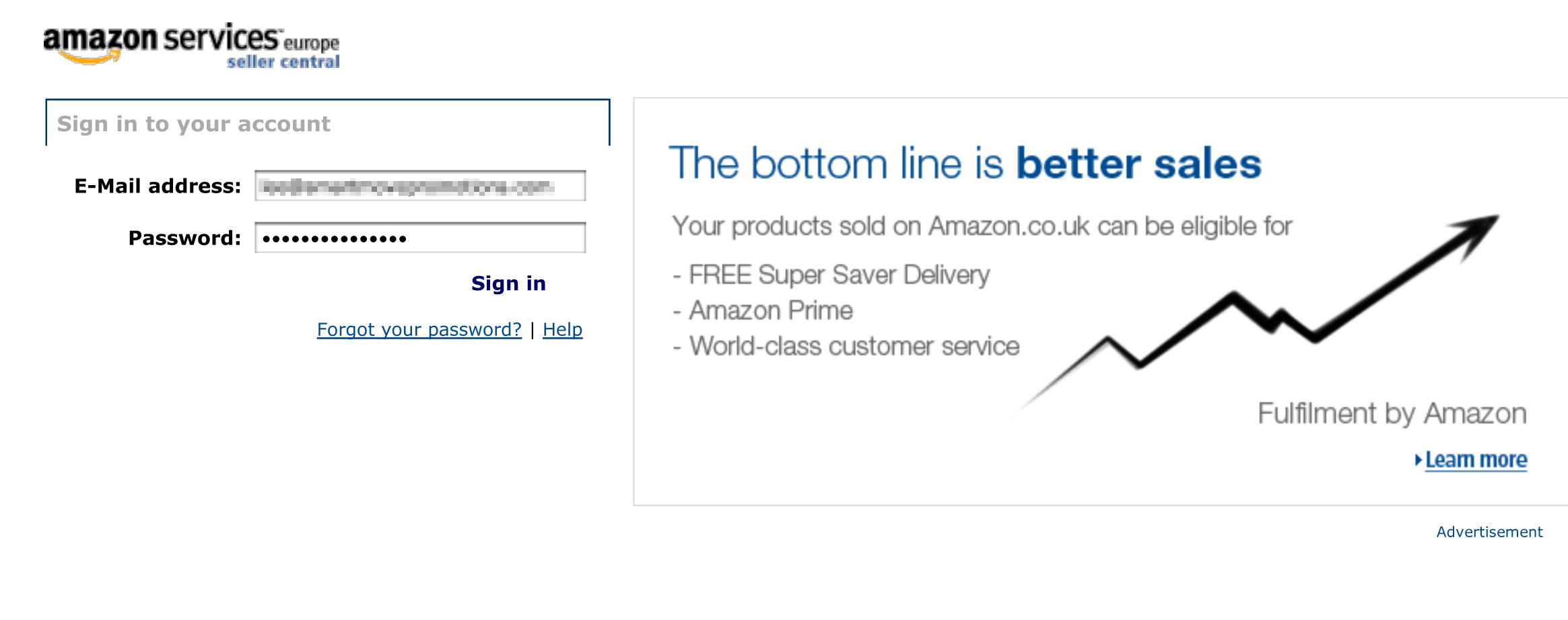Click the "seller central" logo text
This screenshot has height=620, width=1568.
283,62
